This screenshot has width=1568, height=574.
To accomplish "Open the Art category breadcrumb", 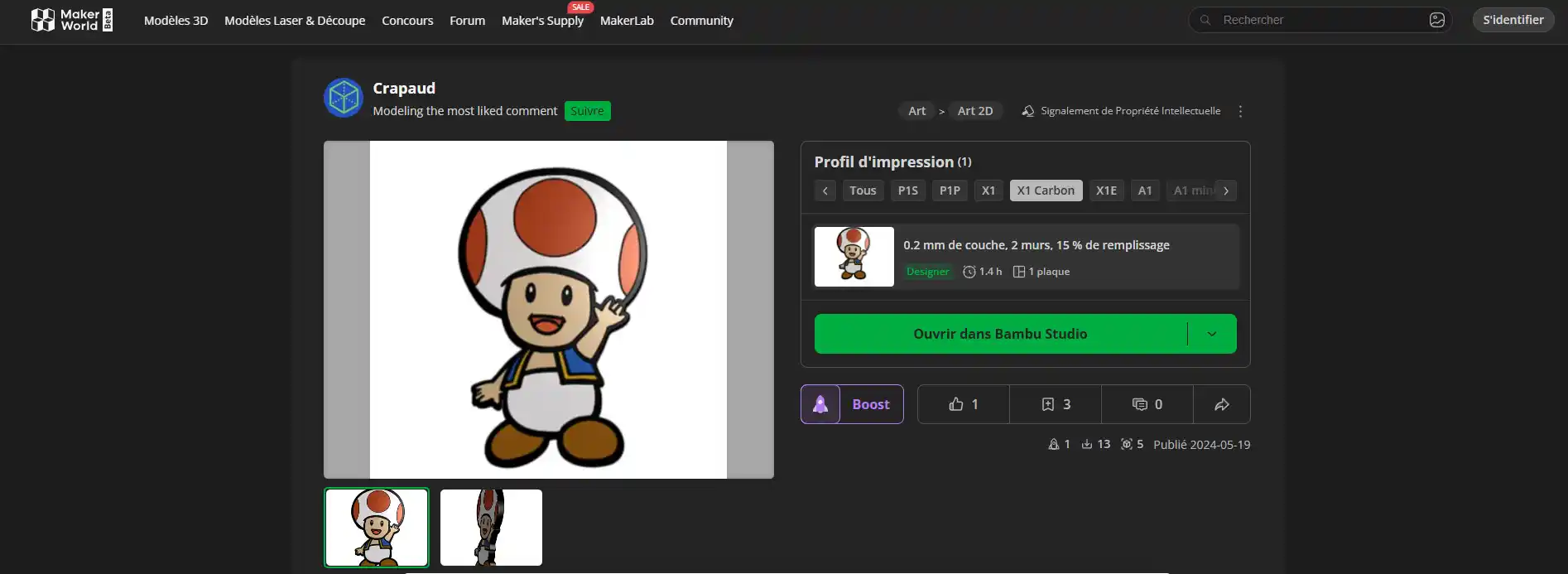I will pyautogui.click(x=916, y=111).
